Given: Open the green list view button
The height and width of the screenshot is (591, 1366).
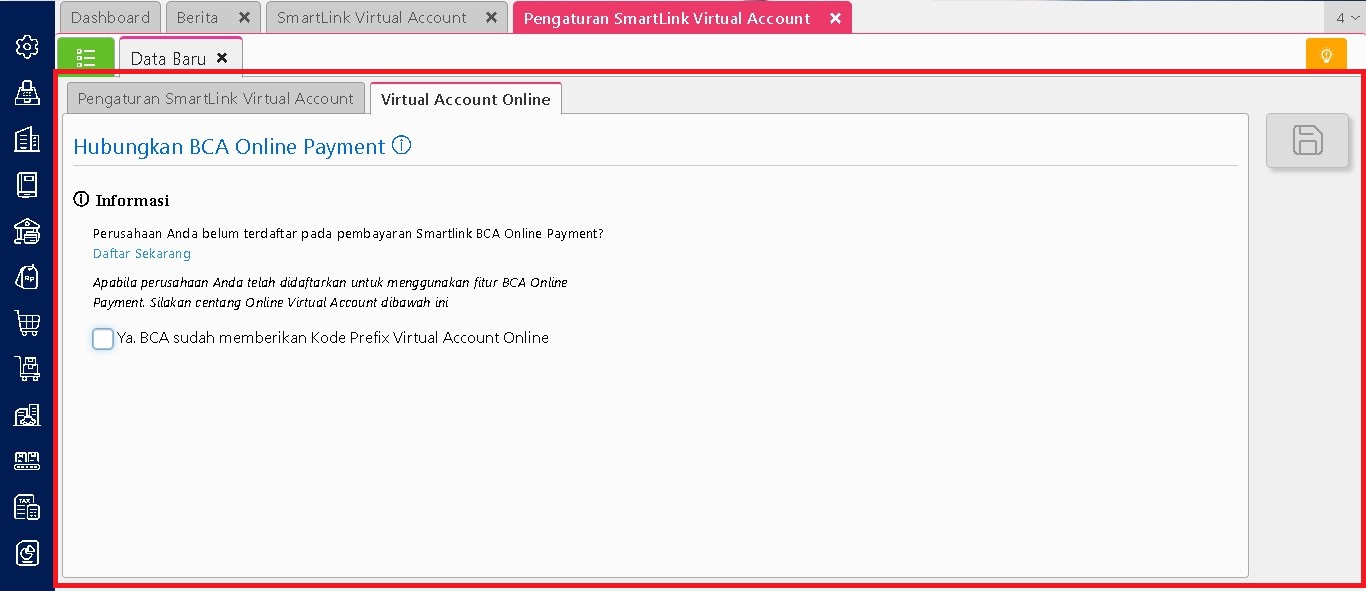Looking at the screenshot, I should click(x=86, y=57).
